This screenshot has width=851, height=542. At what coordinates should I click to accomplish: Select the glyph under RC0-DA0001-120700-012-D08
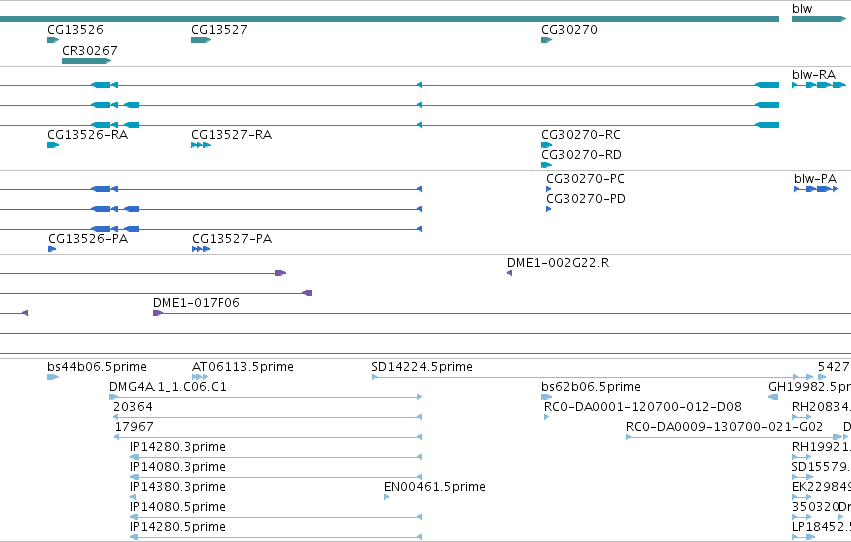(x=546, y=417)
